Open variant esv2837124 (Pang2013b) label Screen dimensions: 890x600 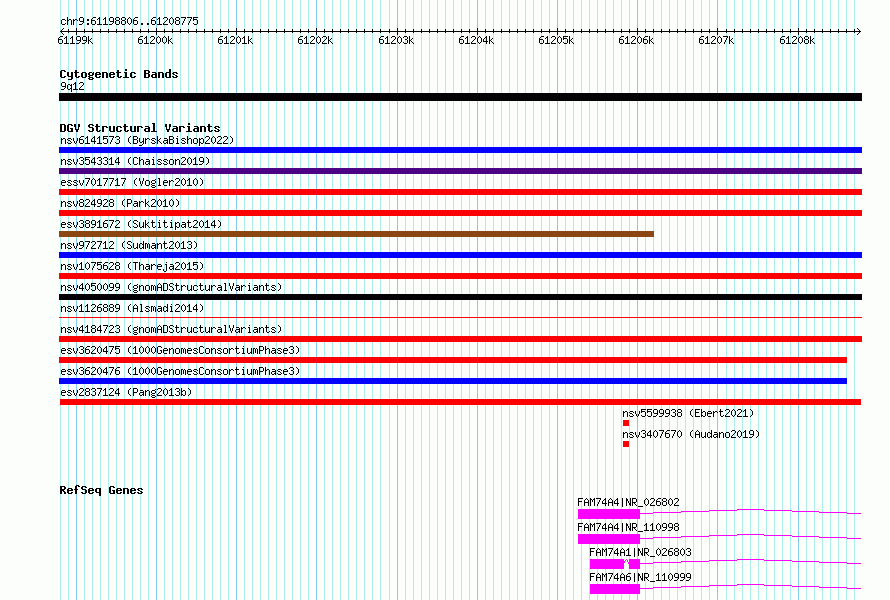click(x=126, y=392)
